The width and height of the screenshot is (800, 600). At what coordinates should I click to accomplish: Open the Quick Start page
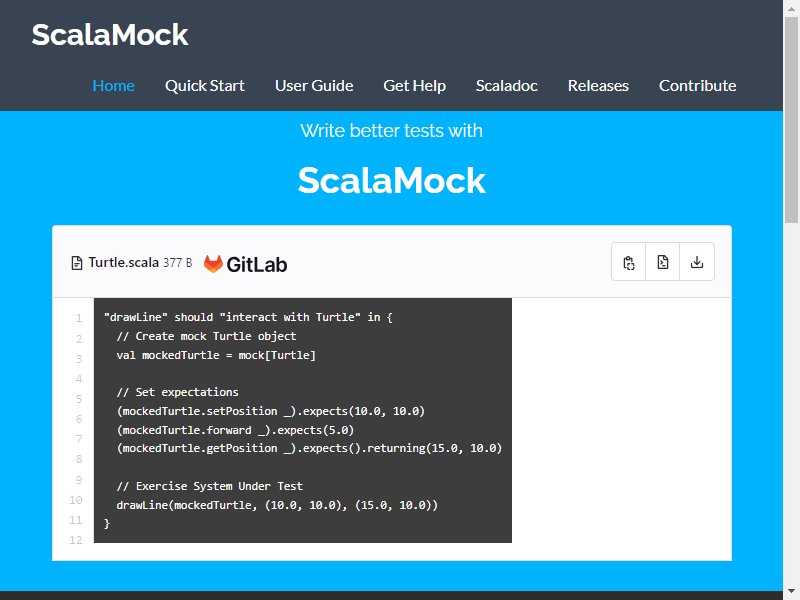click(x=205, y=86)
